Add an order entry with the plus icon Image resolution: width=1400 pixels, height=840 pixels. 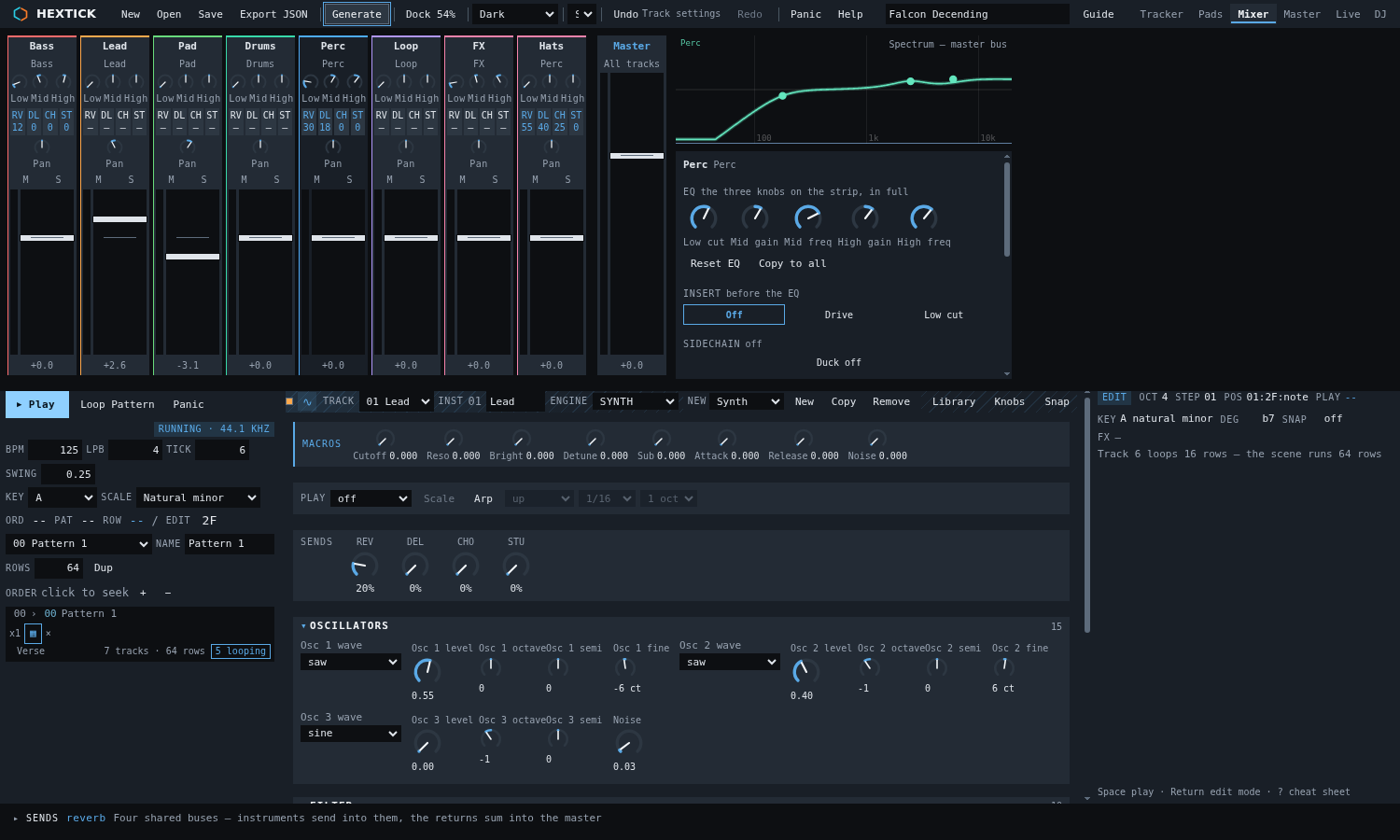point(143,593)
